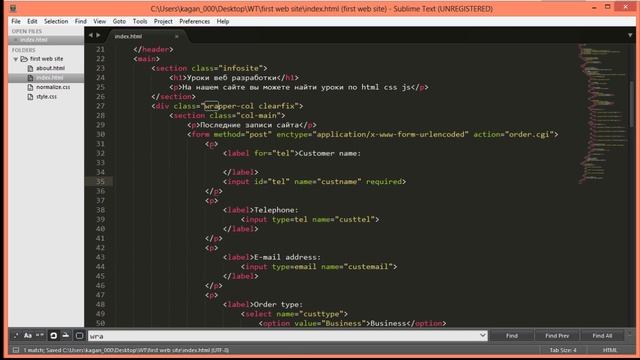Click the 'order.cgi' action value

point(529,134)
